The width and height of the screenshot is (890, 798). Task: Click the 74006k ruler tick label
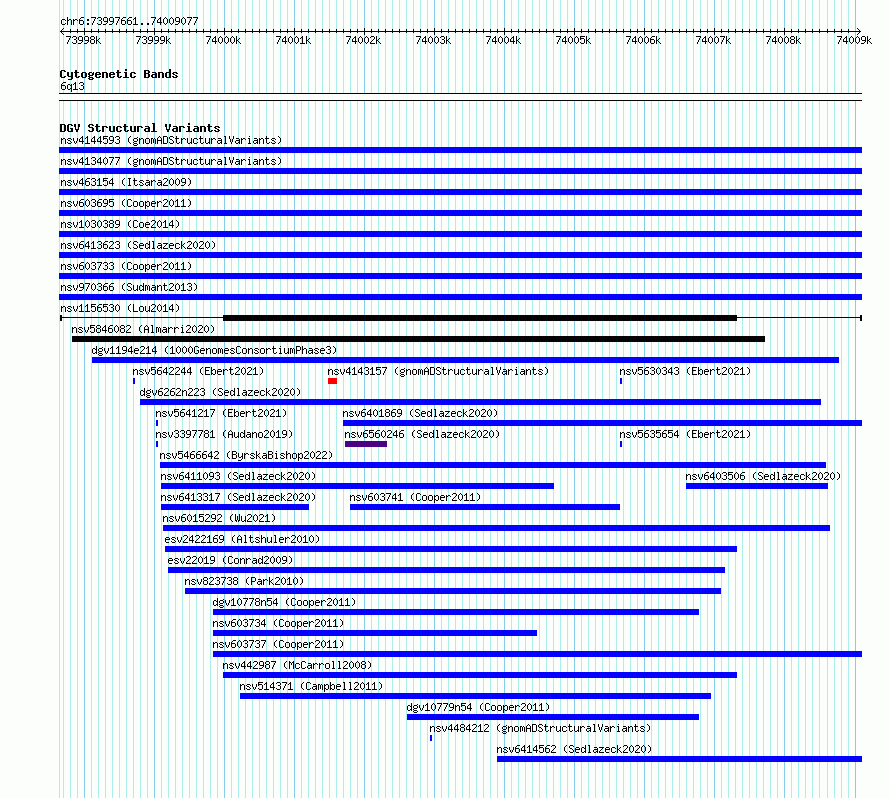[x=643, y=40]
